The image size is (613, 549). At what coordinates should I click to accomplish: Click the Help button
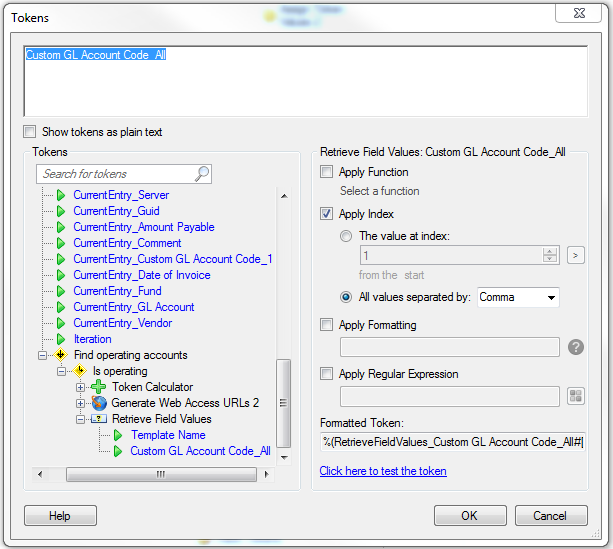(x=60, y=516)
